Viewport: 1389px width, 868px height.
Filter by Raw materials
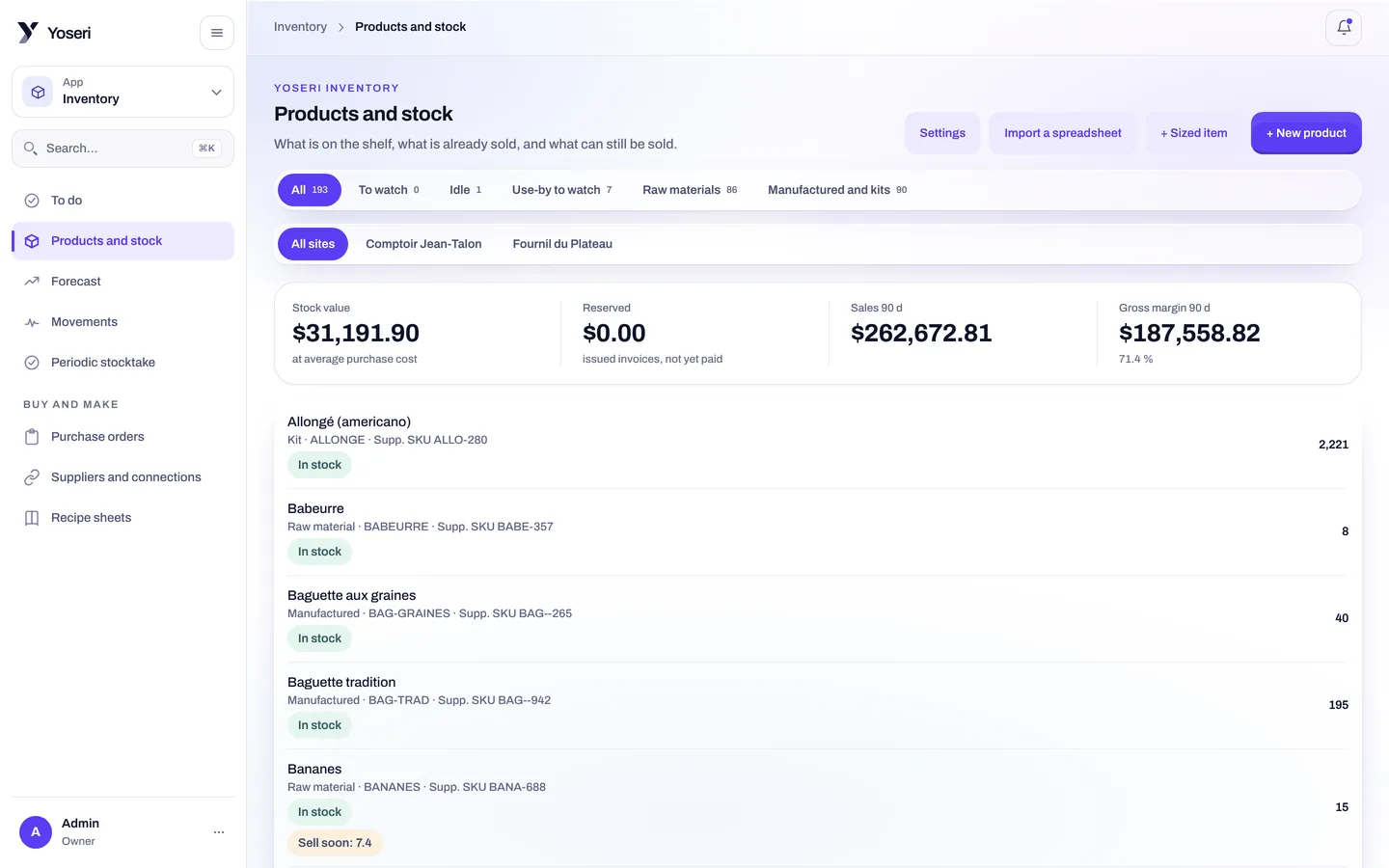(x=690, y=190)
